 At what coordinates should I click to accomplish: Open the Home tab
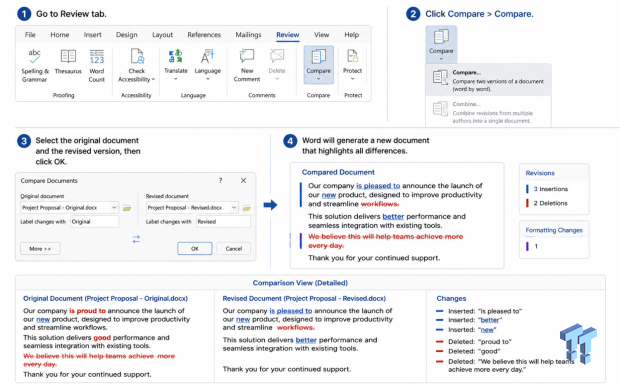[60, 35]
